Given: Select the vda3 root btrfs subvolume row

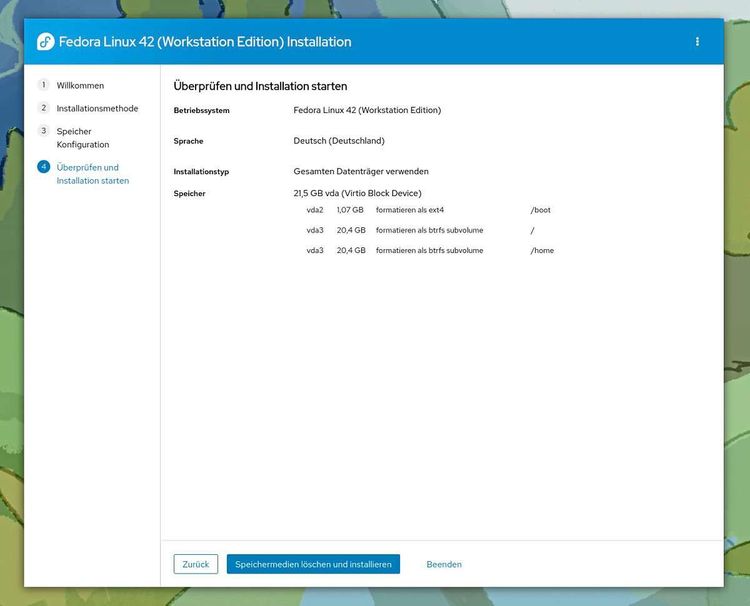Looking at the screenshot, I should 428,230.
